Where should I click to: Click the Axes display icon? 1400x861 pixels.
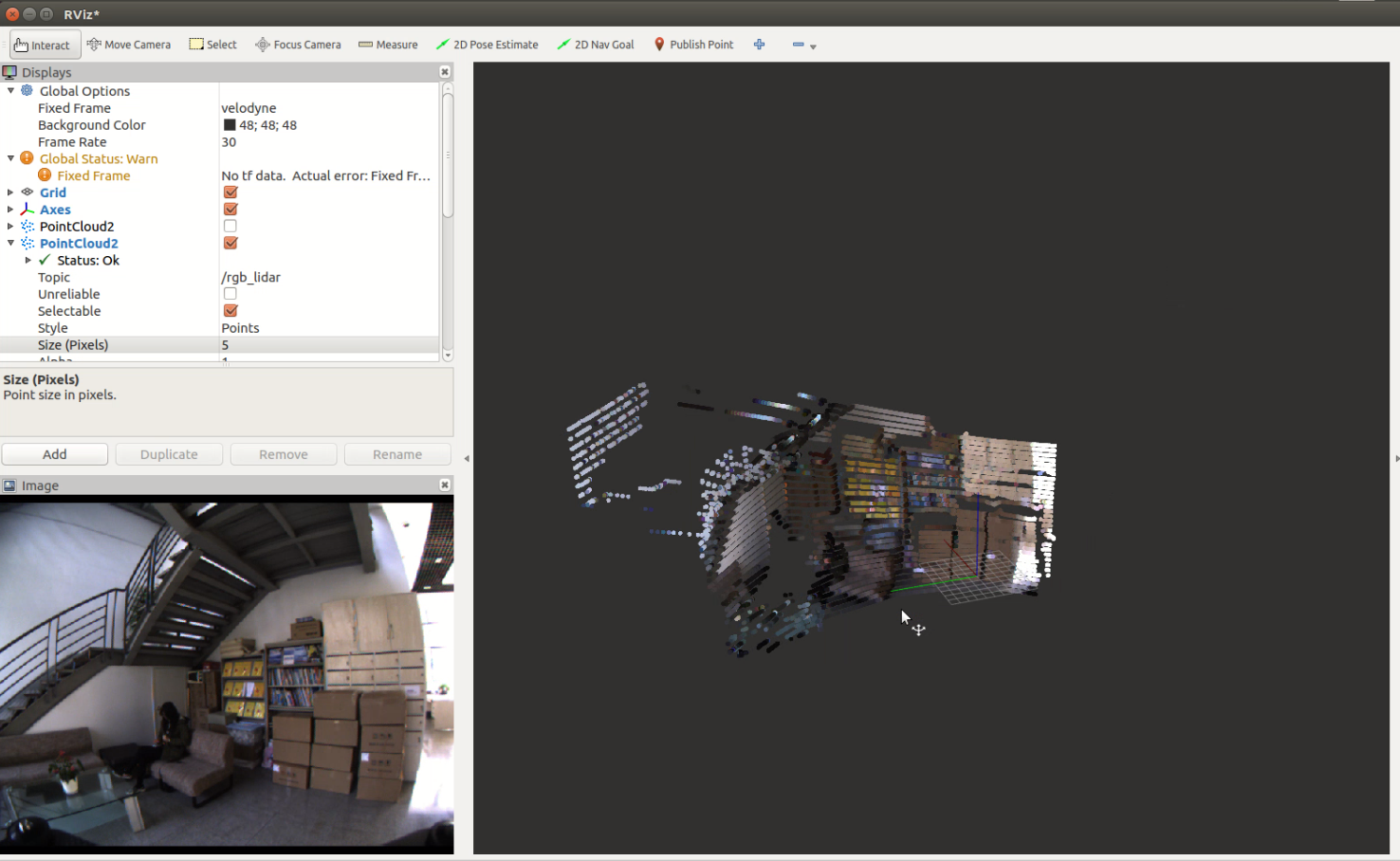point(27,210)
